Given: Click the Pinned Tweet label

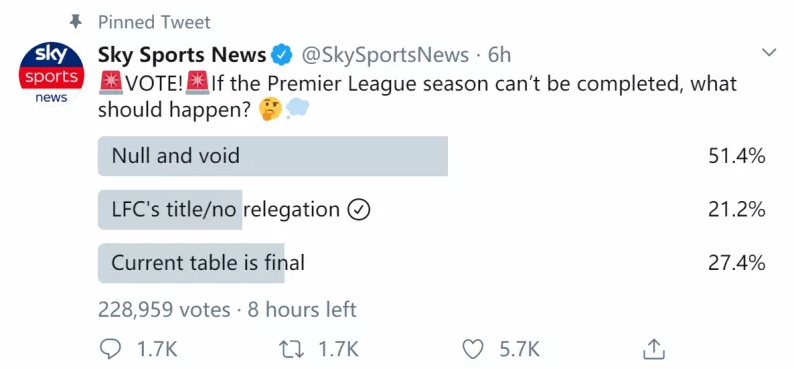Looking at the screenshot, I should click(154, 22).
